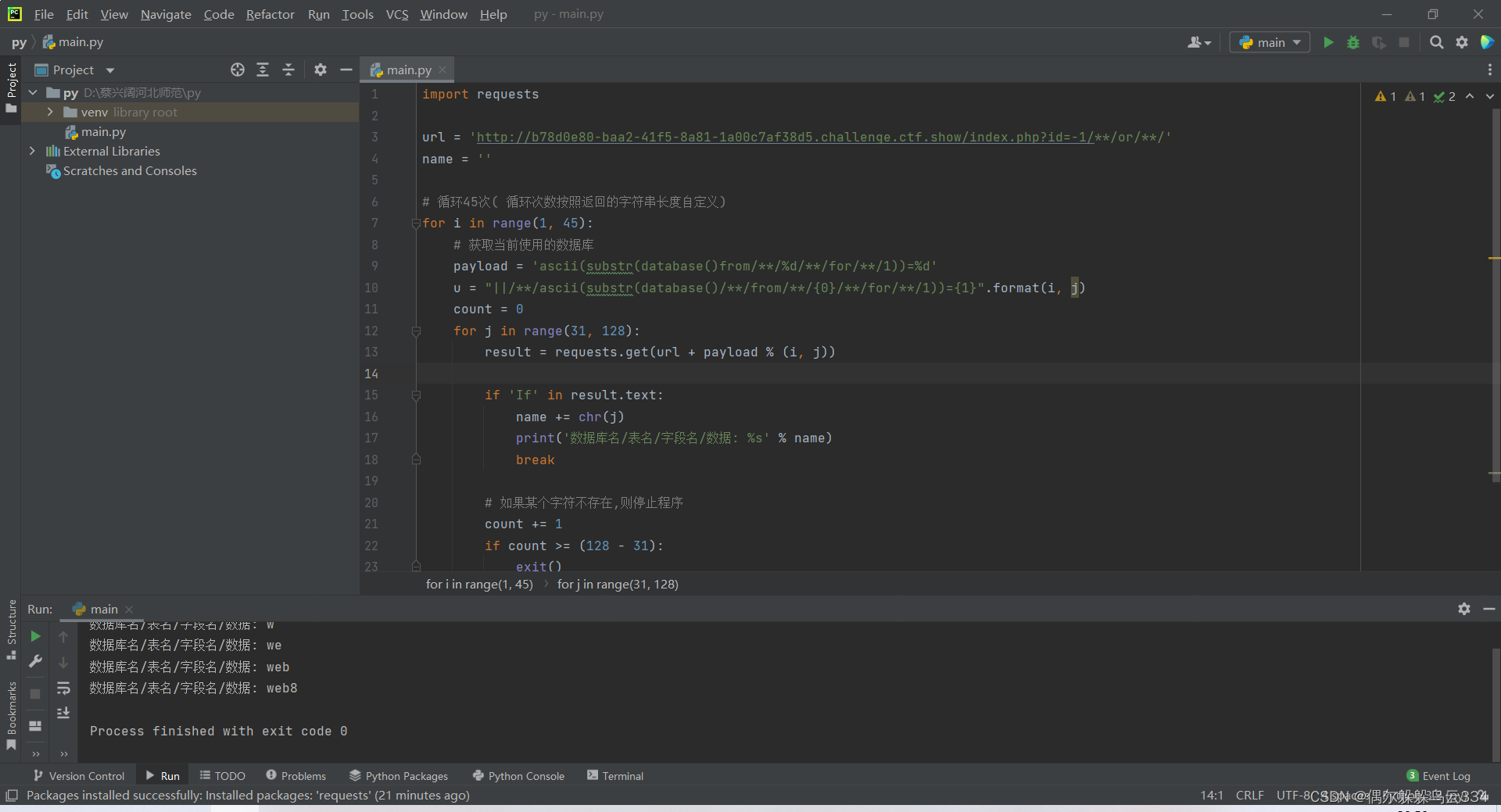Screen dimensions: 1501x812
Task: Collapse all nodes in Project panel toolbar
Action: (288, 70)
